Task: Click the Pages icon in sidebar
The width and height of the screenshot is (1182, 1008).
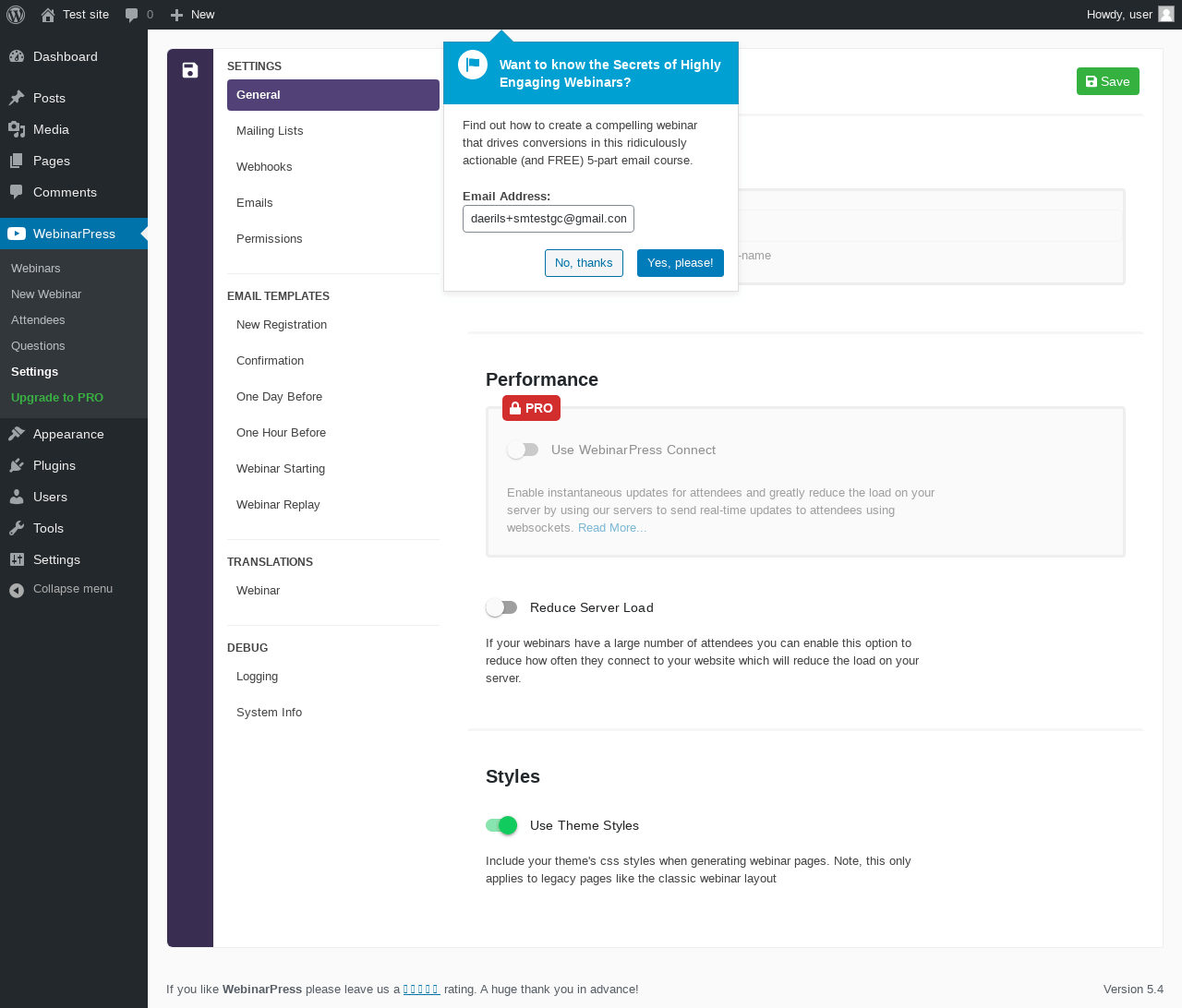Action: [x=17, y=161]
